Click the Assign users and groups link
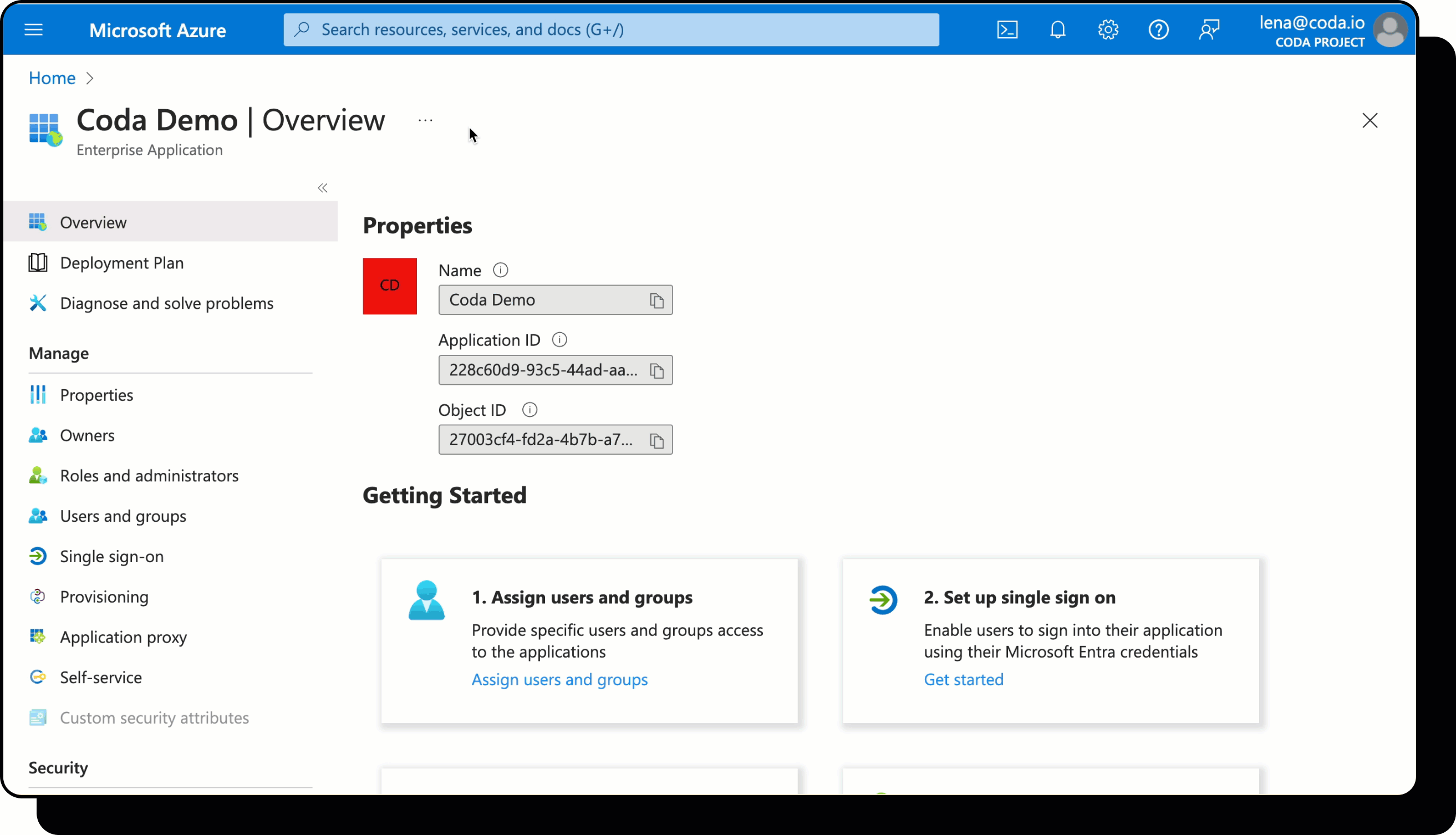 559,680
